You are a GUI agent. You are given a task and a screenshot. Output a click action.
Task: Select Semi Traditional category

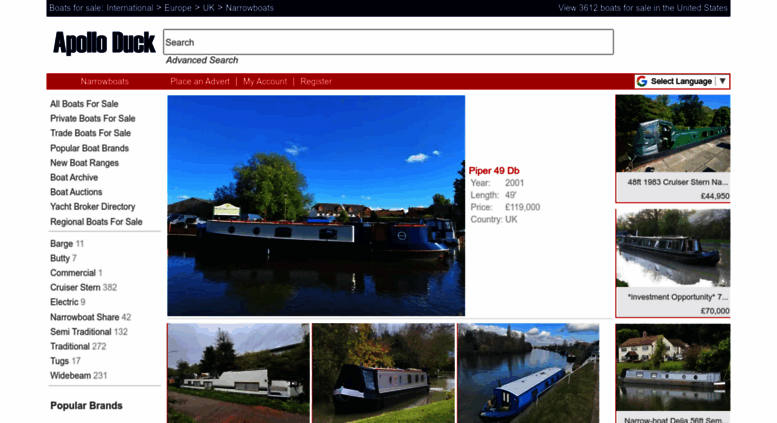click(80, 332)
